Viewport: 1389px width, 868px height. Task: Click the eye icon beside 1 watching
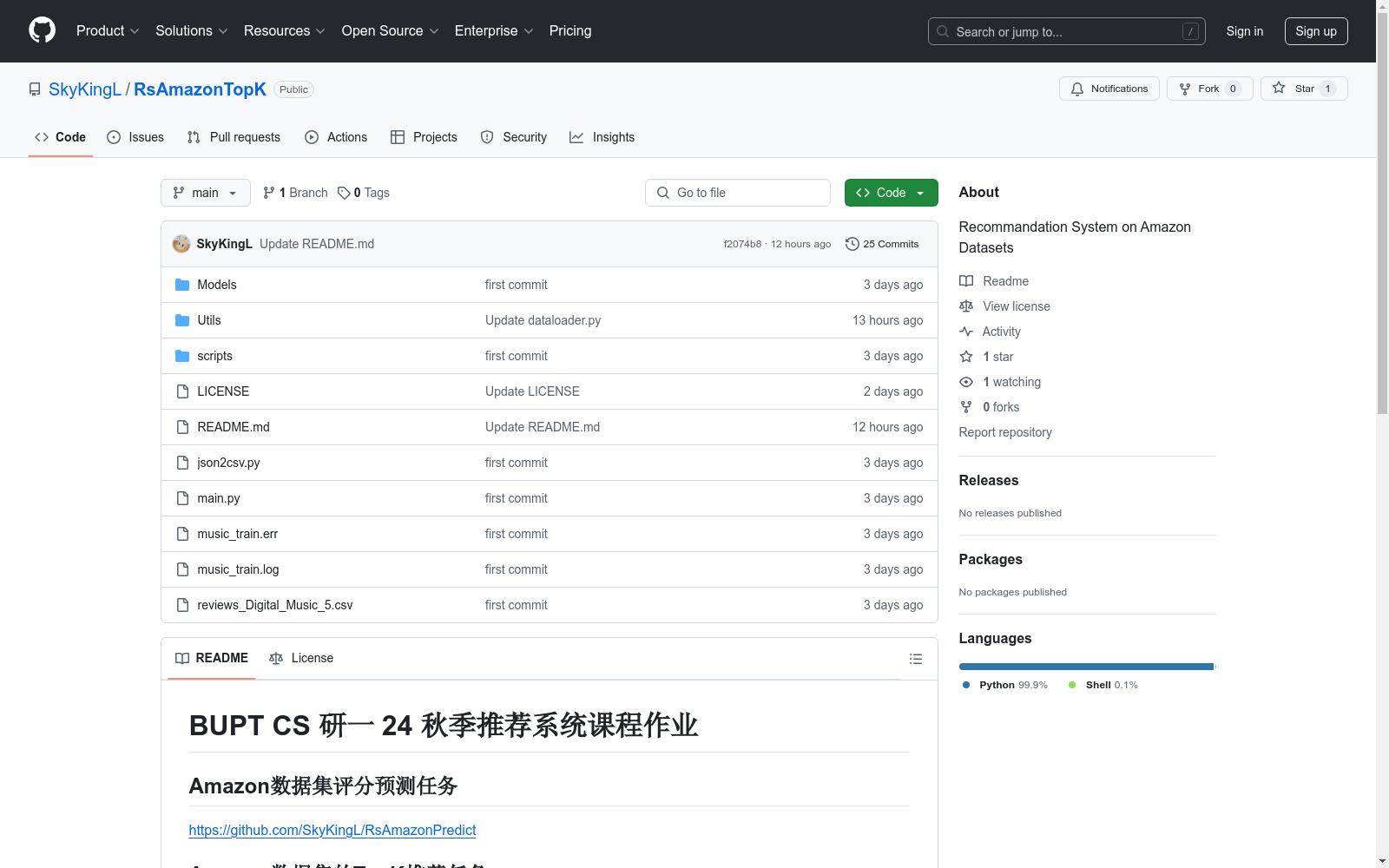[966, 382]
